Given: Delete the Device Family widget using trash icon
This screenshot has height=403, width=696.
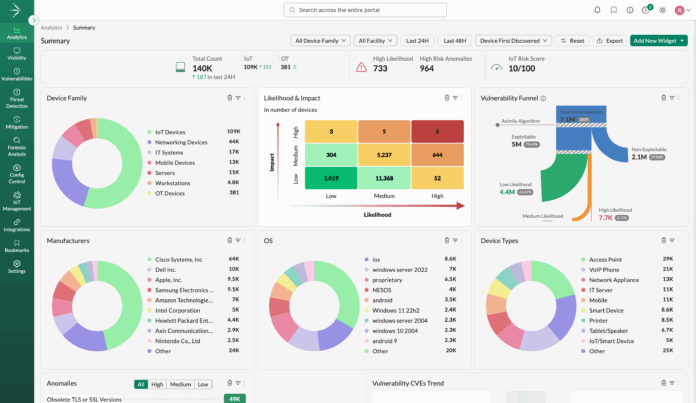Looking at the screenshot, I should click(x=229, y=98).
